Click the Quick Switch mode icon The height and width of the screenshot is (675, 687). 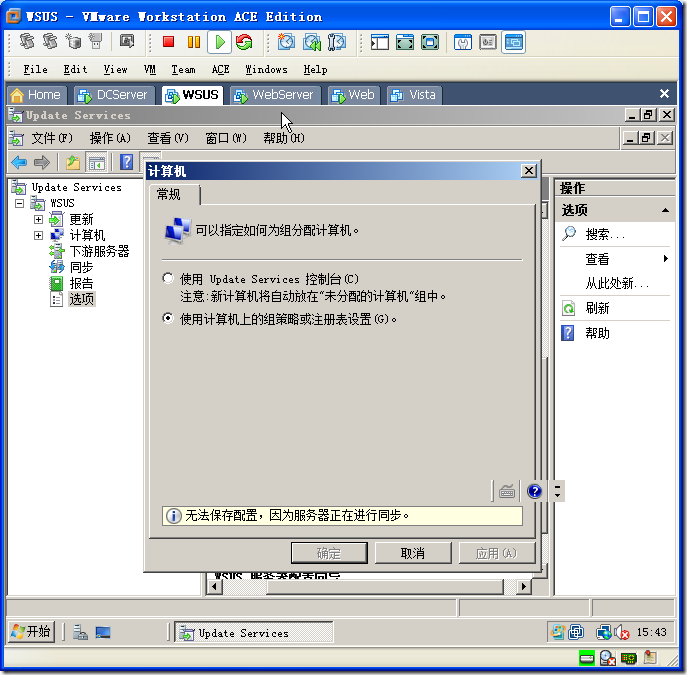405,42
